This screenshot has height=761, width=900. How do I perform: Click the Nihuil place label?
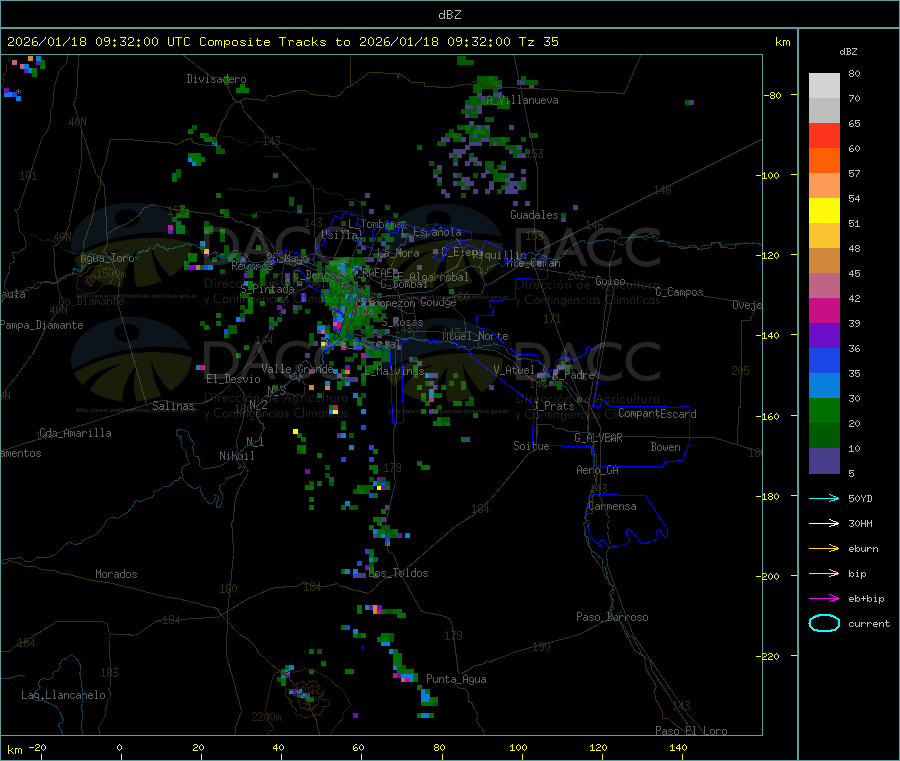(x=237, y=456)
